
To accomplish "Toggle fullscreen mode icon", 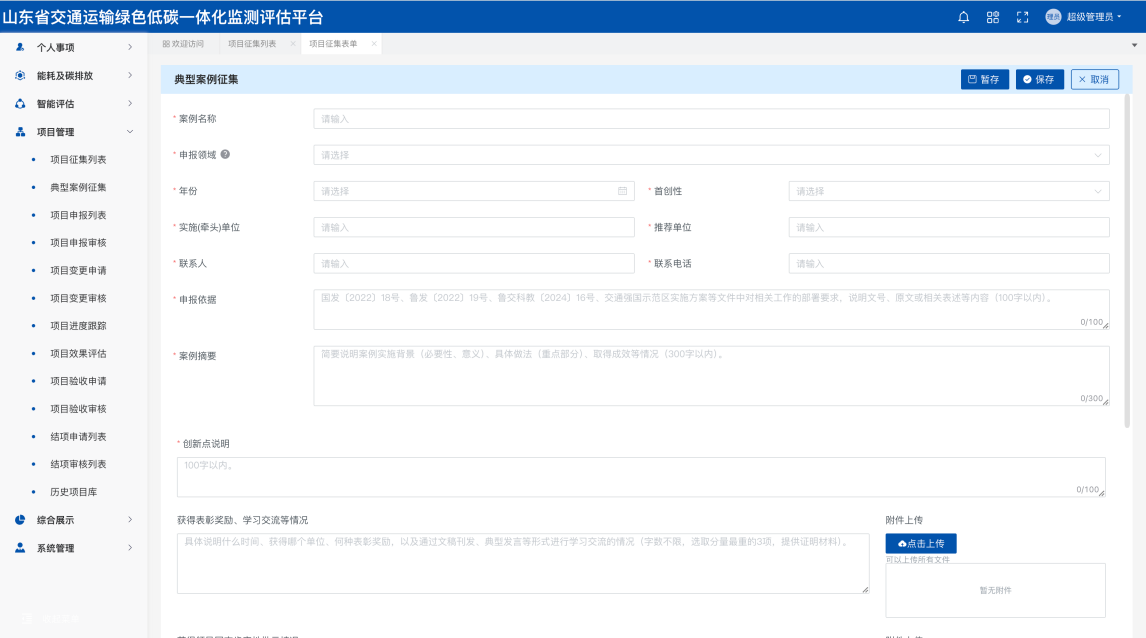I will point(1022,17).
